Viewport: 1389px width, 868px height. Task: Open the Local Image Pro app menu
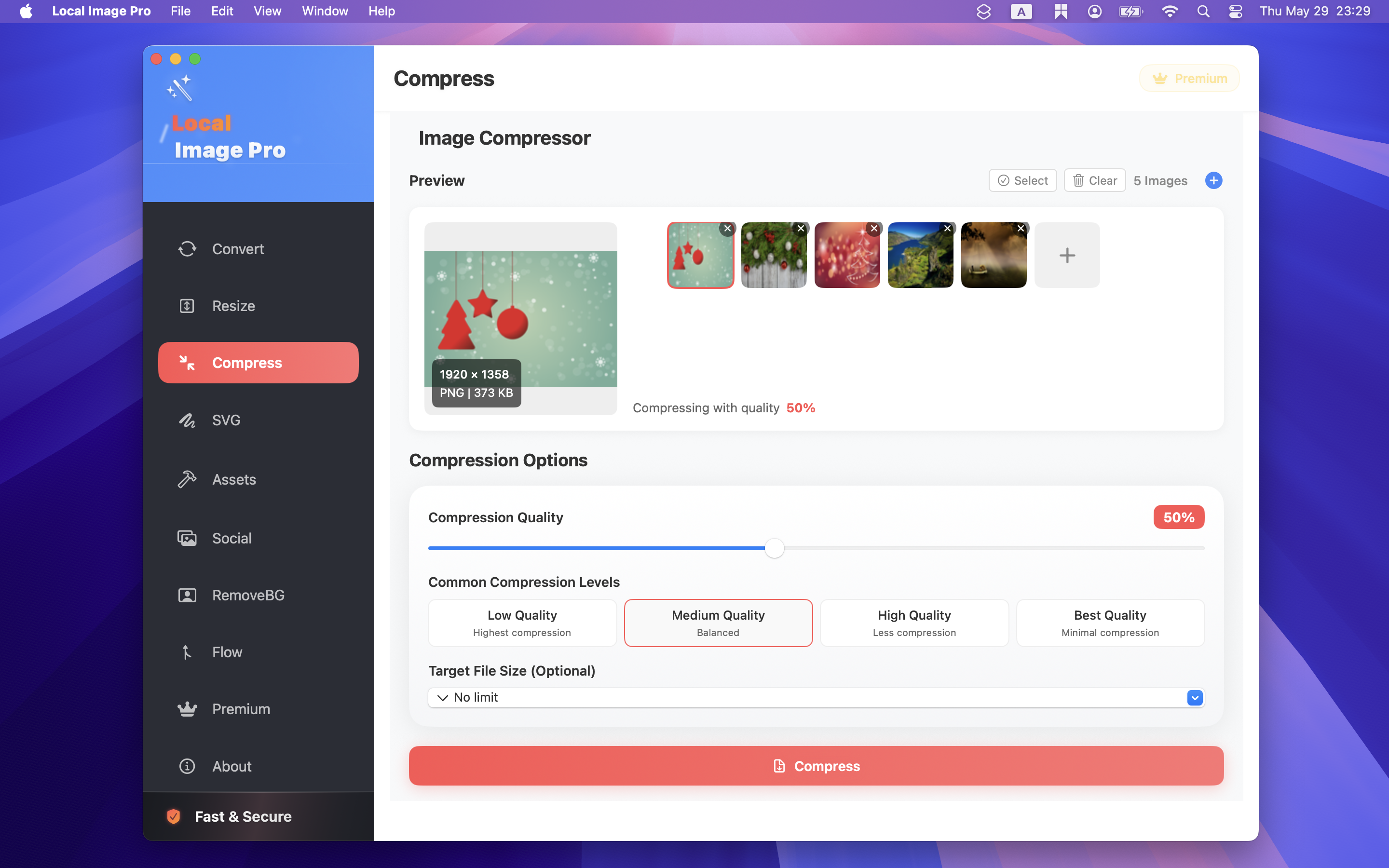(101, 12)
